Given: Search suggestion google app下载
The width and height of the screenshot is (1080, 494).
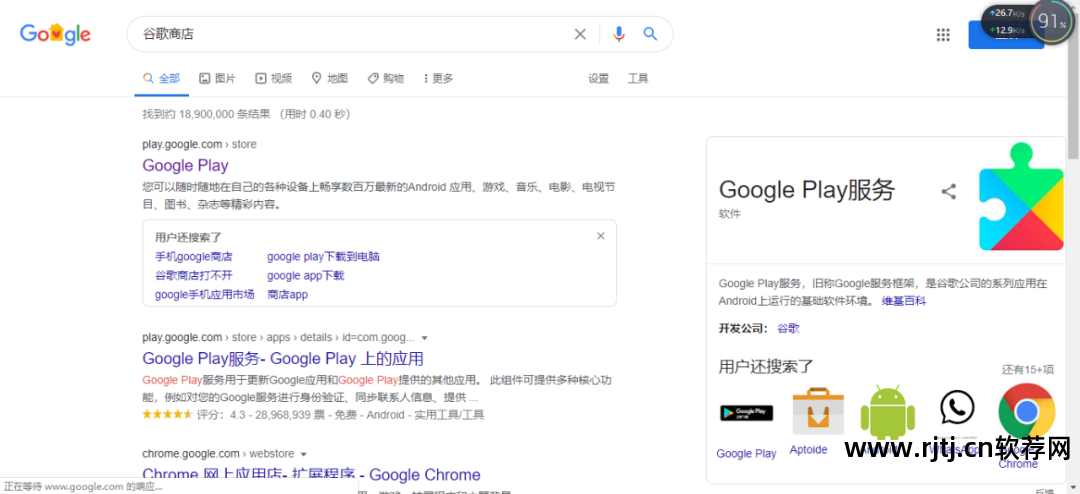Looking at the screenshot, I should click(x=305, y=276).
